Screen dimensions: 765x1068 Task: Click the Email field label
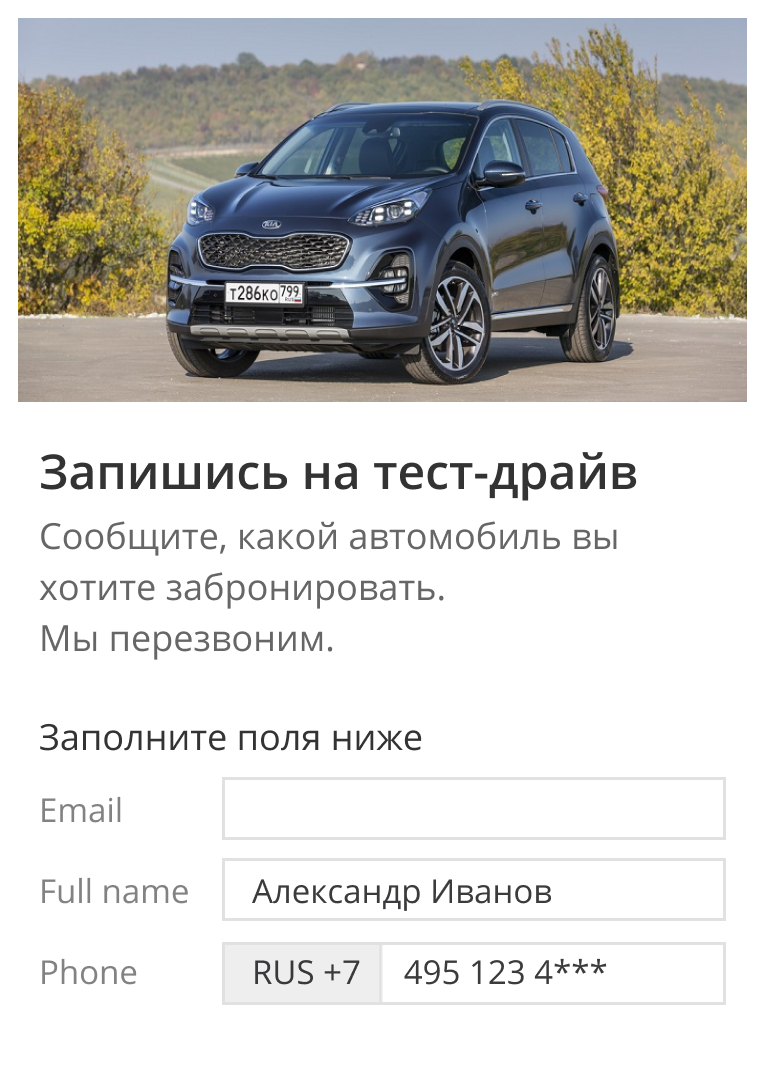(81, 810)
